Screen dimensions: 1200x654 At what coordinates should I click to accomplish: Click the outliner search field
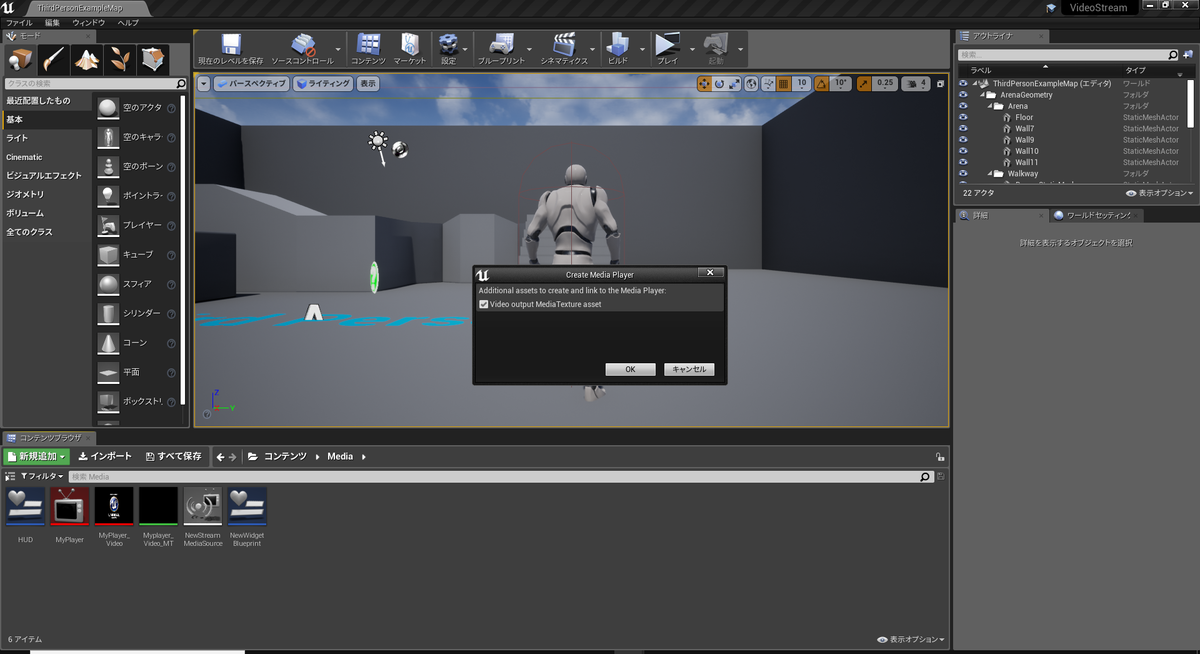(1068, 55)
